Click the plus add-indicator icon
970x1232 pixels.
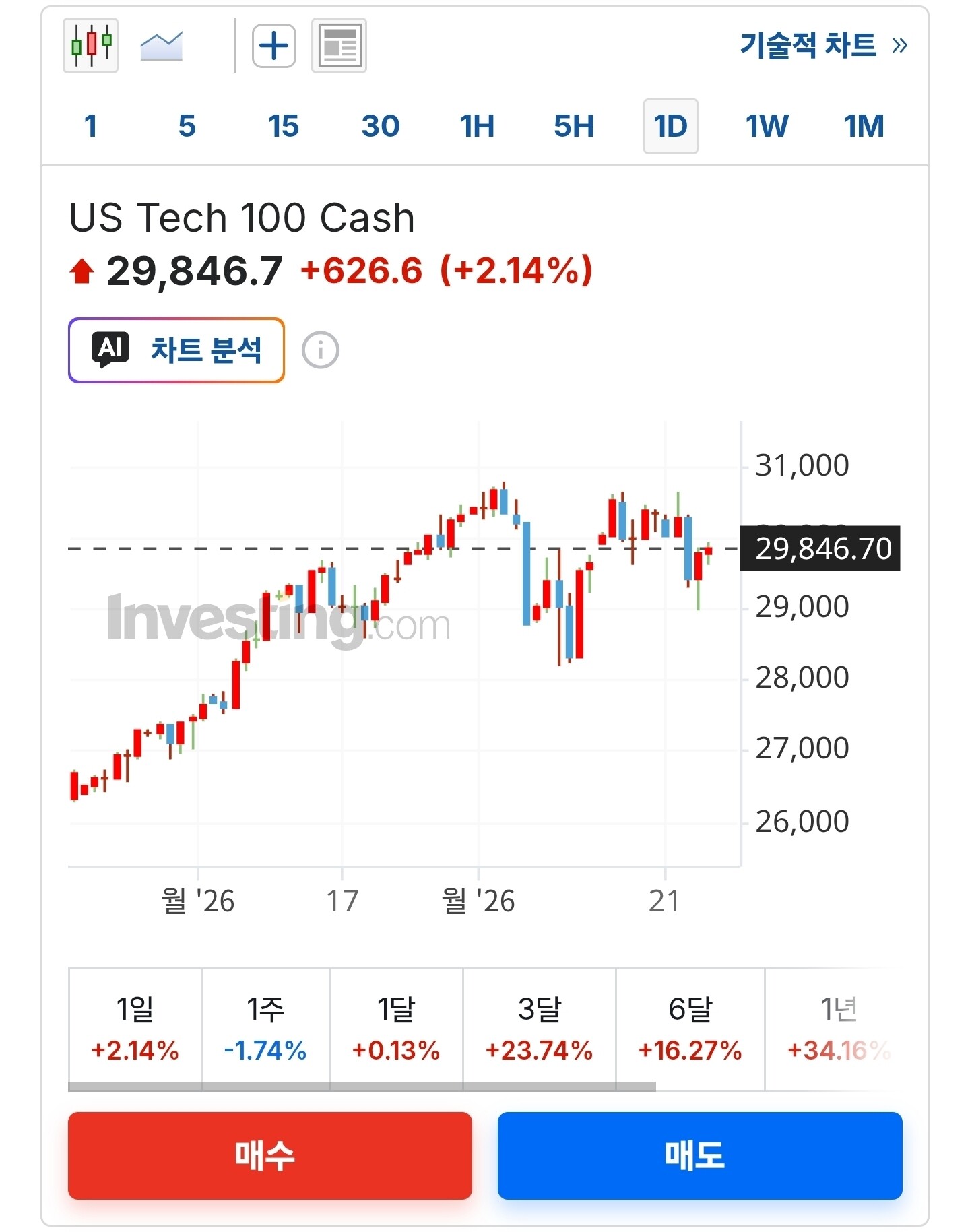[x=274, y=46]
